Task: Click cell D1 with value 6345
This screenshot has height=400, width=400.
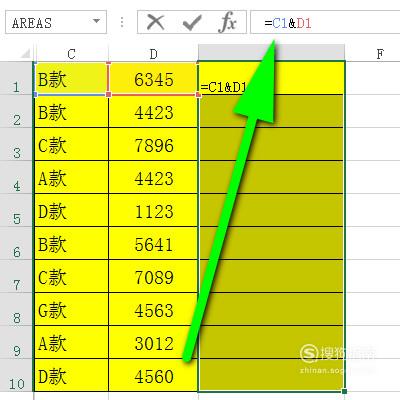Action: pos(153,79)
